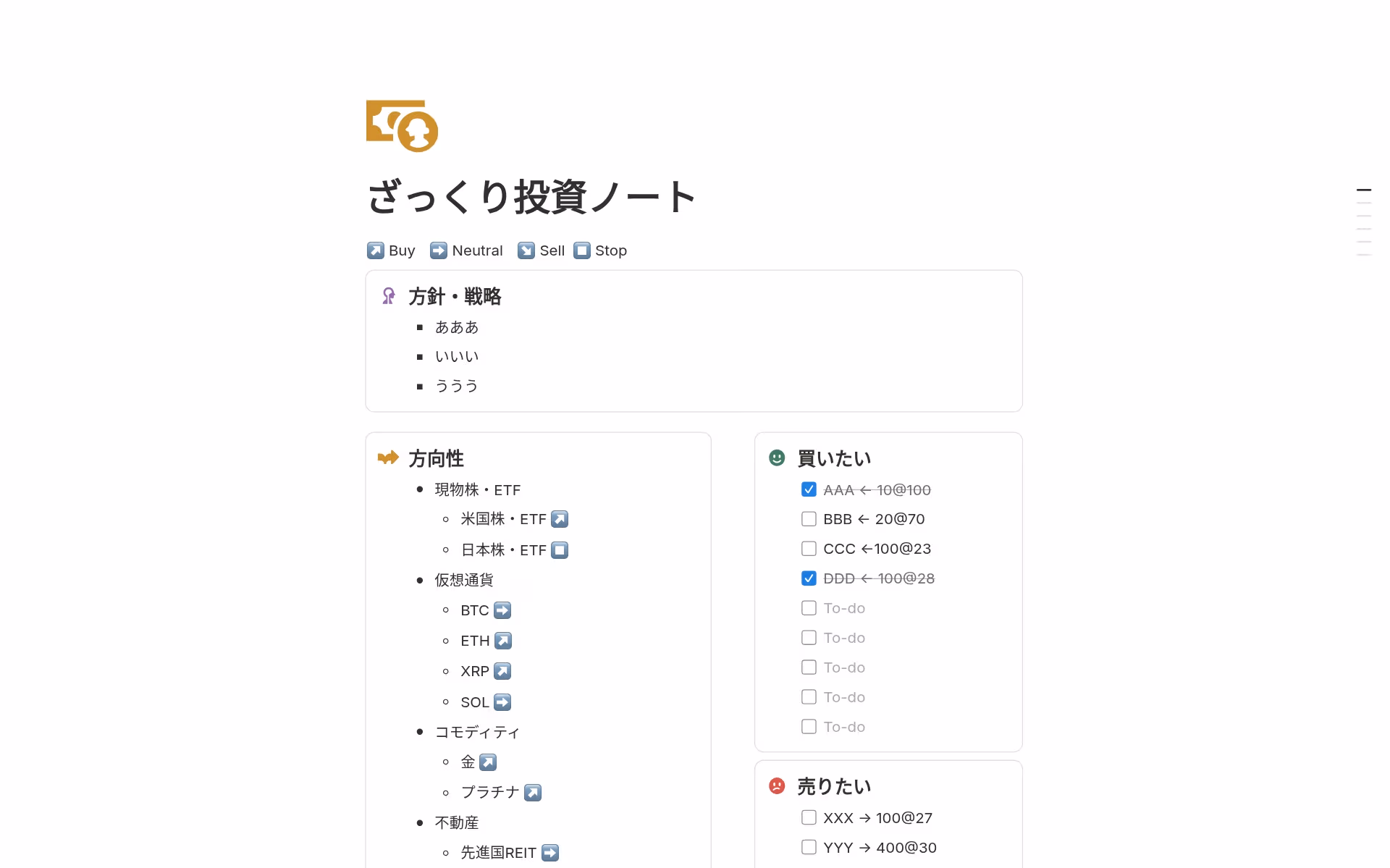Tick the XXX → 100@27 checkbox
This screenshot has height=868, width=1390.
pos(809,817)
